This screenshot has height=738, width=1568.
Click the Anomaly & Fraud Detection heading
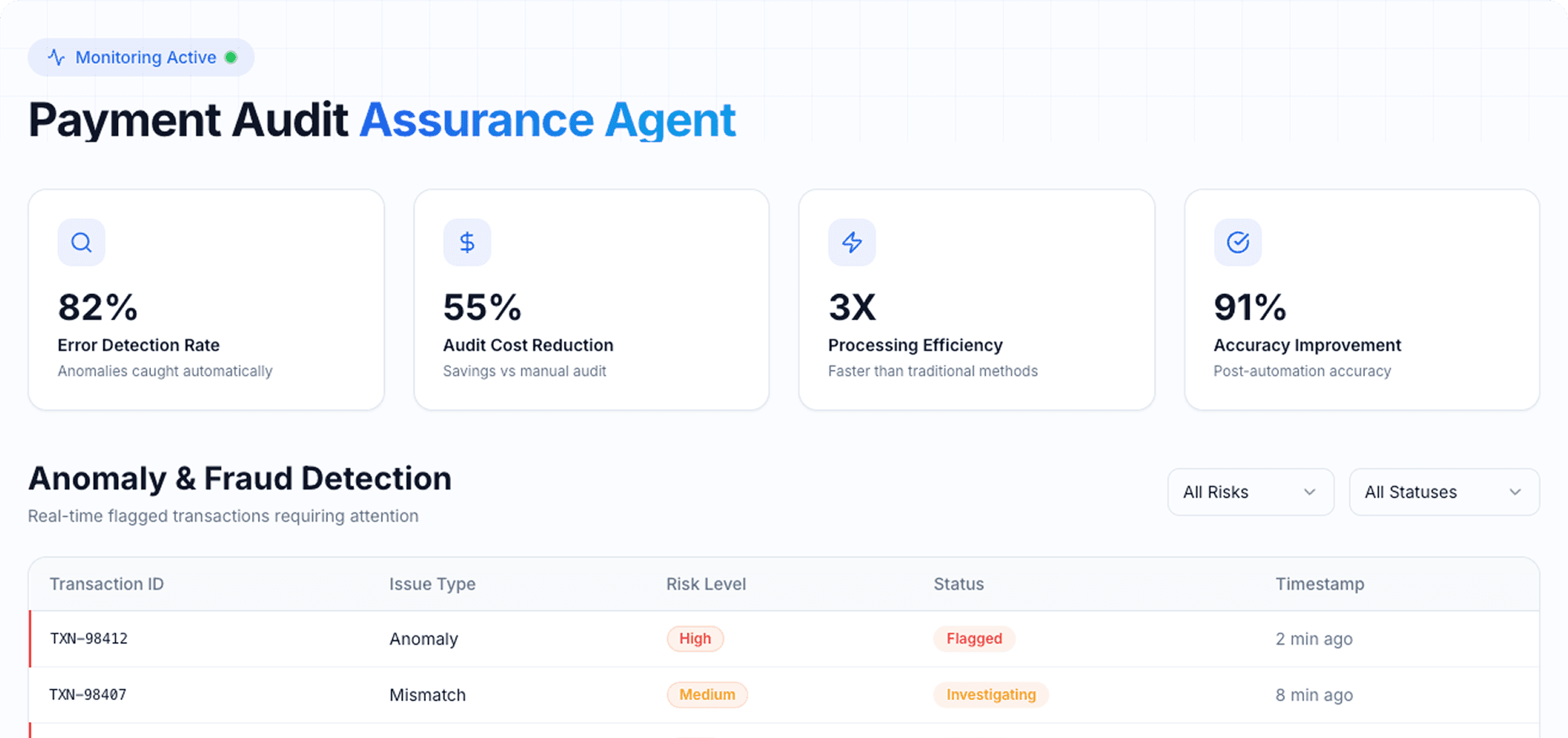click(x=240, y=479)
